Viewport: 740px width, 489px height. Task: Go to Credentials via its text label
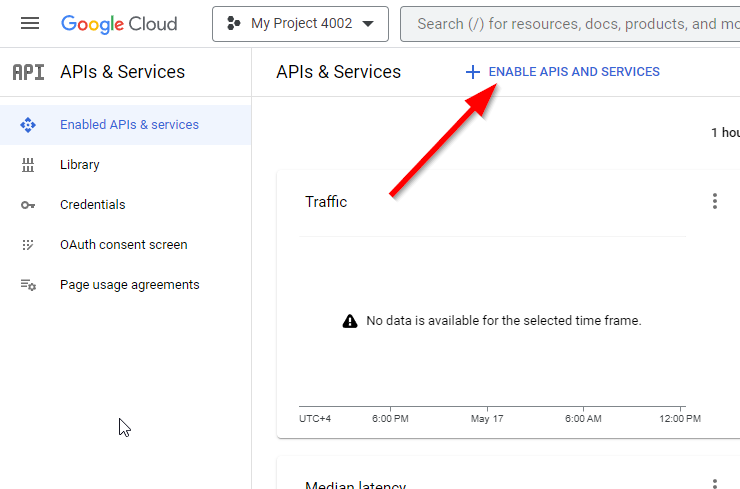coord(93,205)
